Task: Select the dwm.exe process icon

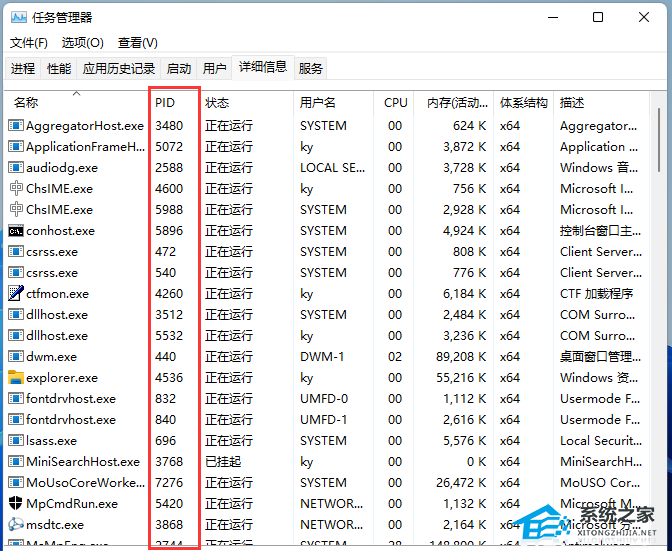Action: tap(16, 356)
